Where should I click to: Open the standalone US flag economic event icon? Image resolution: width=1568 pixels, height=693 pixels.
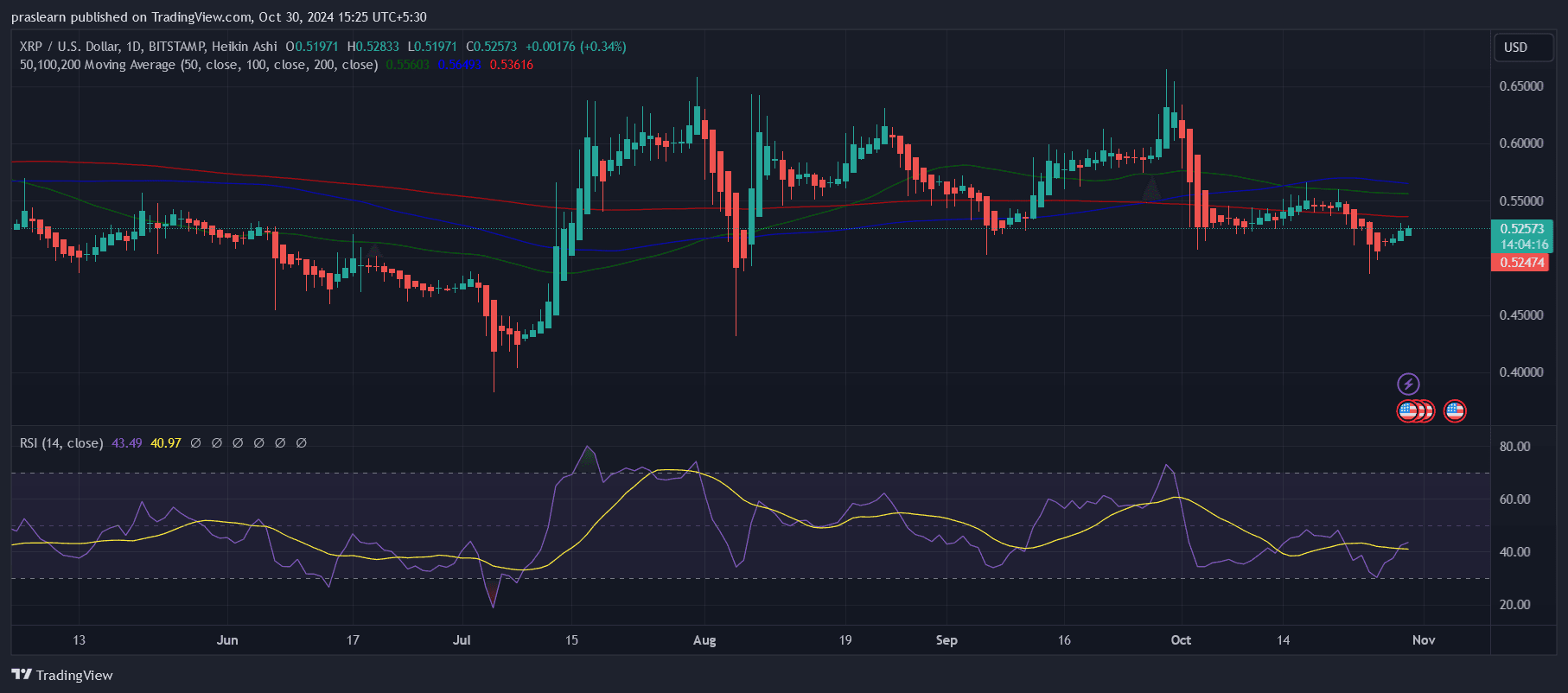click(x=1455, y=410)
